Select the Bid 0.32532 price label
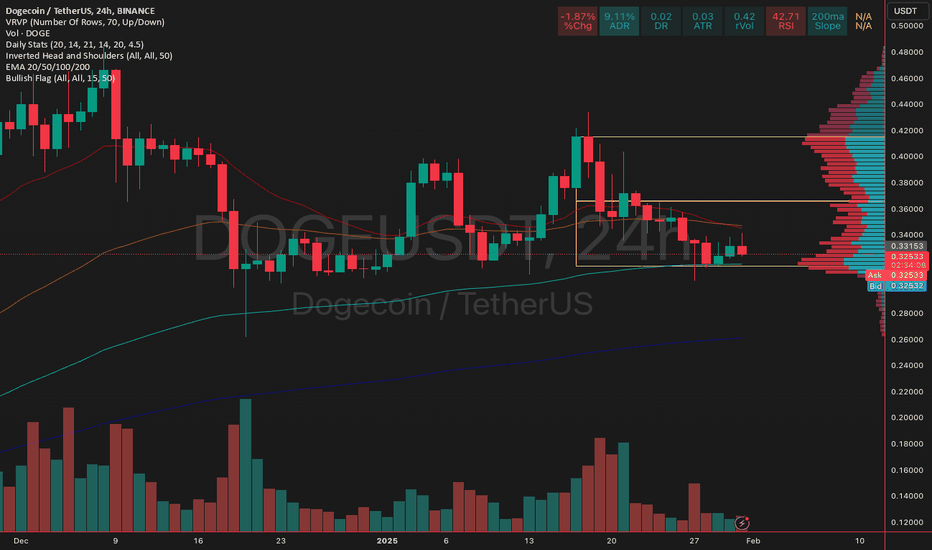Image resolution: width=932 pixels, height=550 pixels. (897, 286)
